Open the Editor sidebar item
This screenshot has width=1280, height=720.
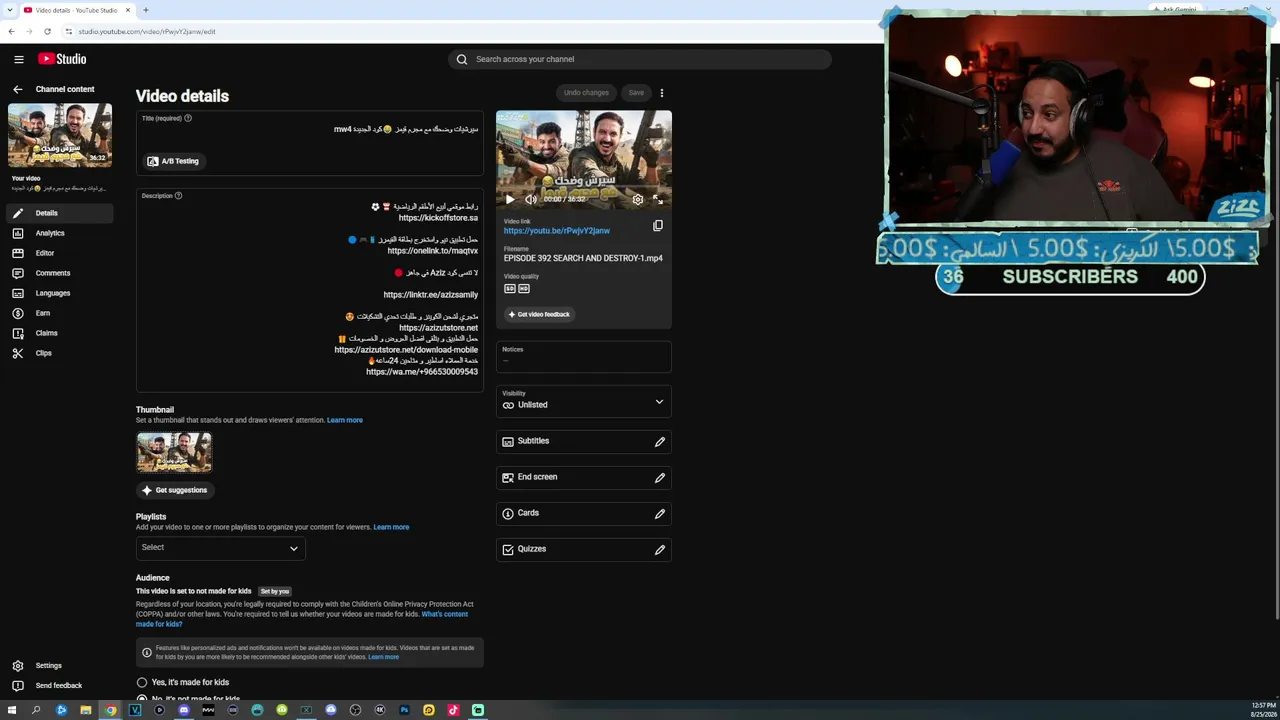[60, 253]
